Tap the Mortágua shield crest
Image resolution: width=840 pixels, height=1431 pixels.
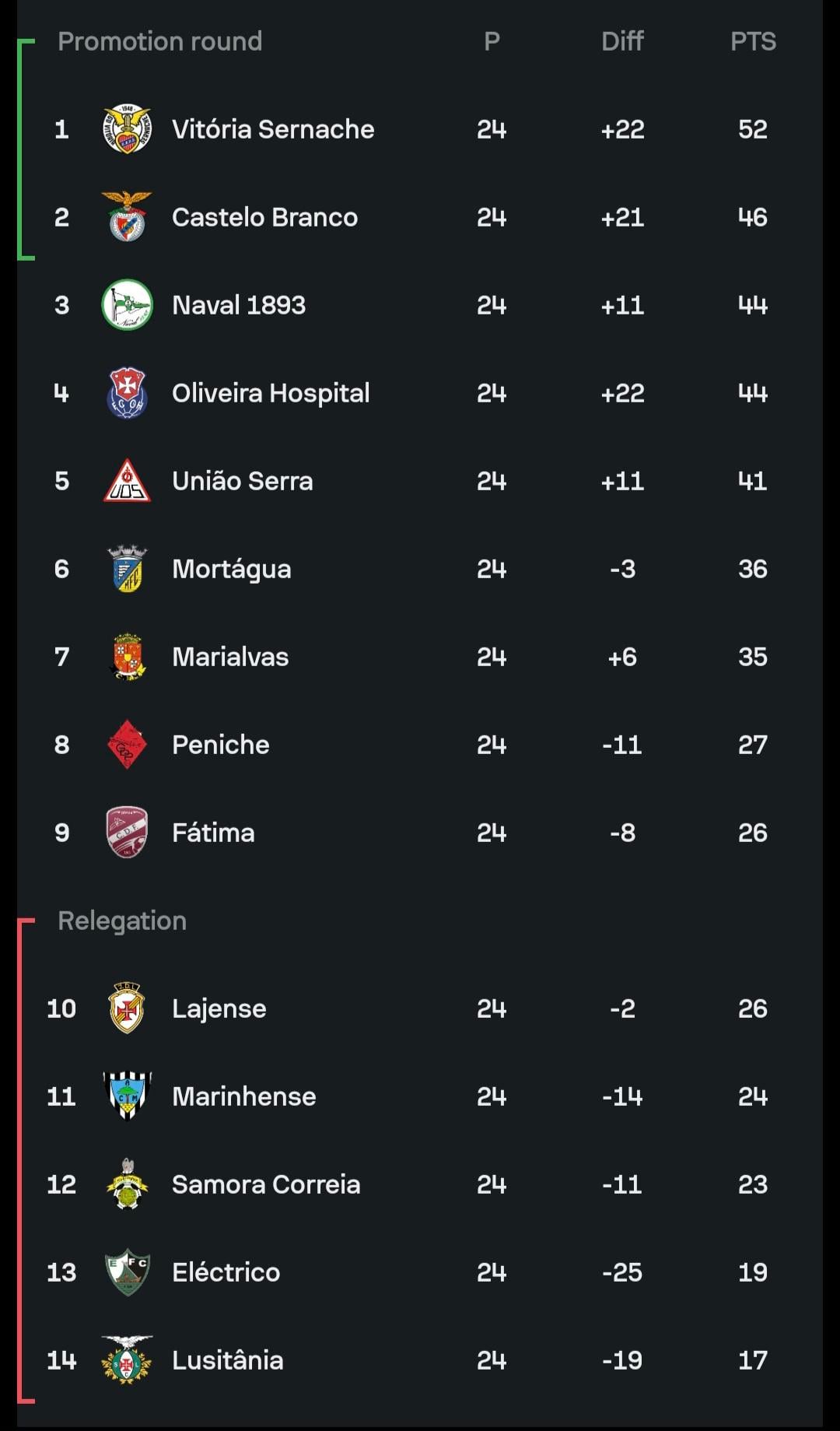pyautogui.click(x=127, y=569)
